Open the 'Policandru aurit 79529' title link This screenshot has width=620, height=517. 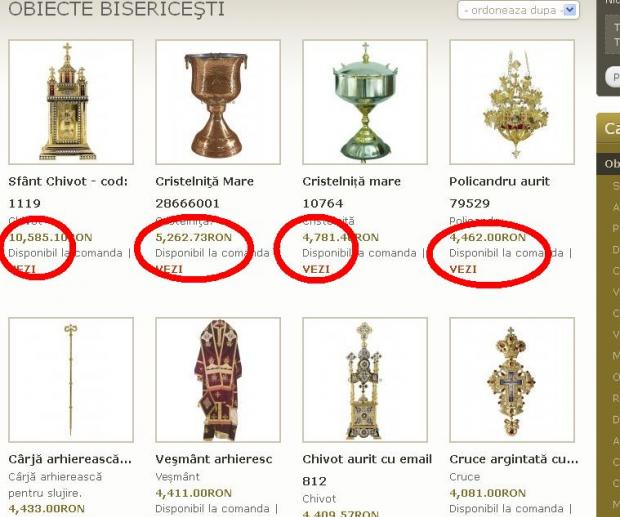click(499, 192)
